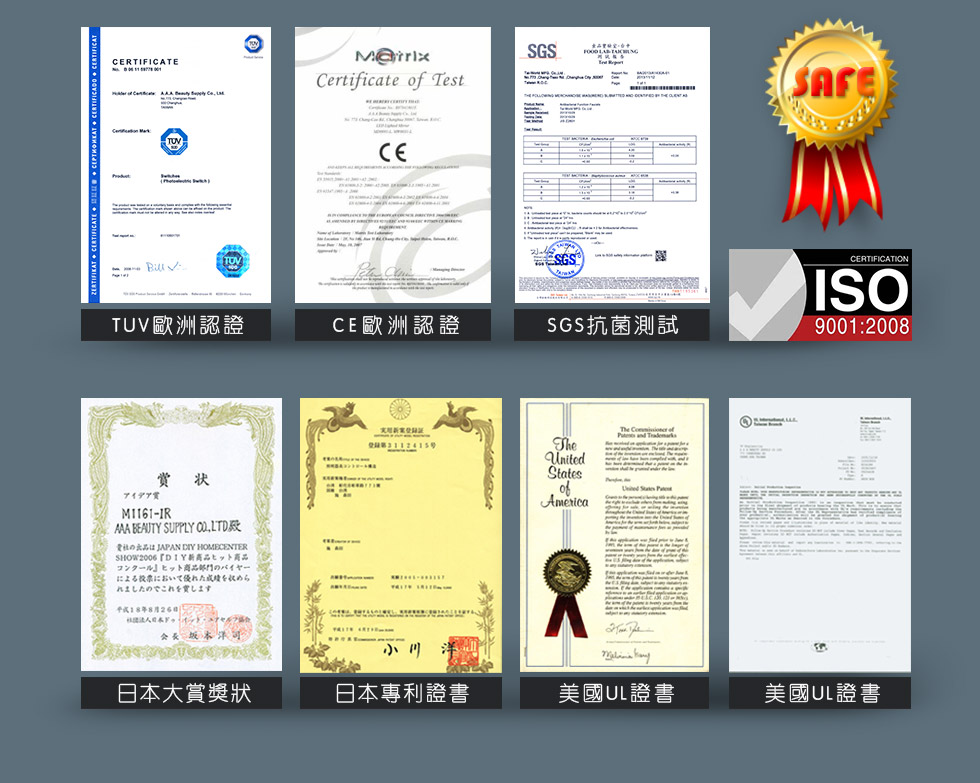Open the SGS test report thumbnail
980x783 pixels.
(612, 165)
